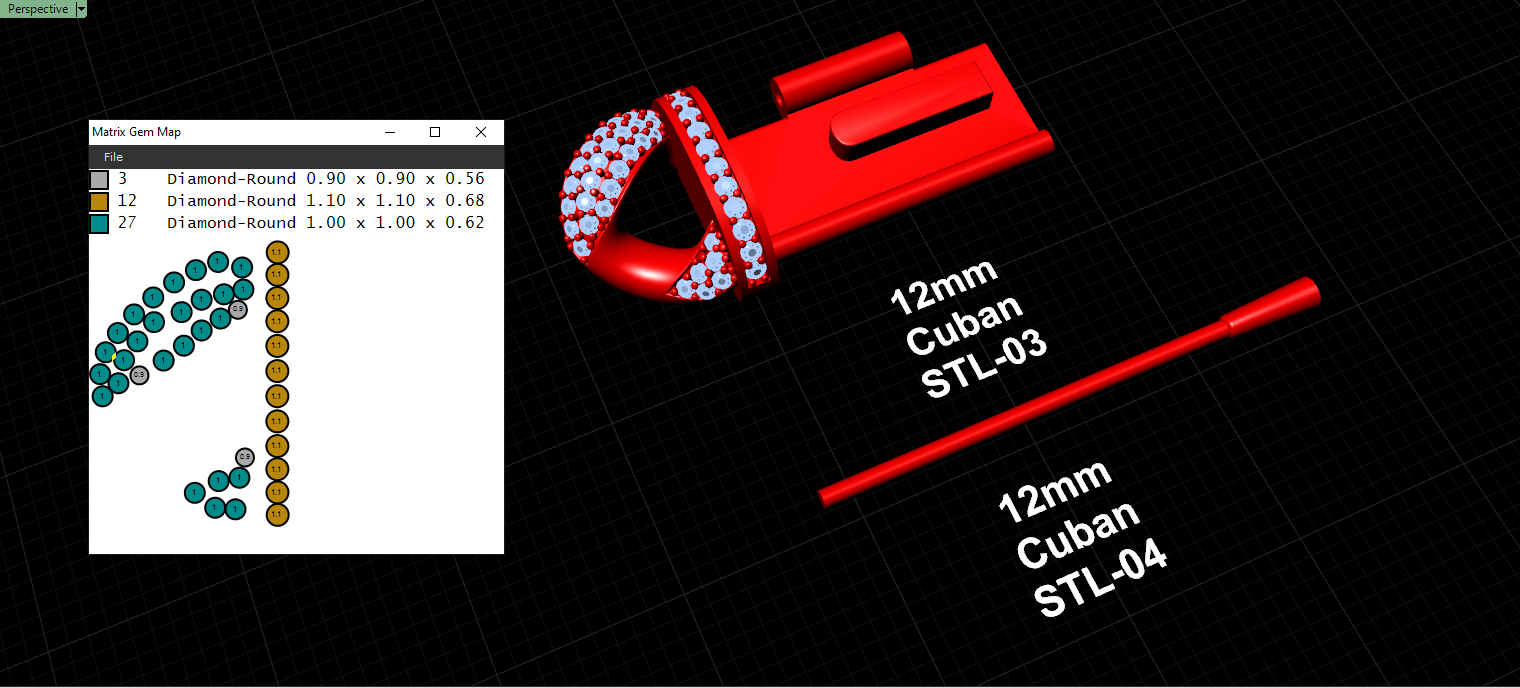1520x688 pixels.
Task: Click the gold swatch for 1.10 diamonds
Action: [x=99, y=202]
